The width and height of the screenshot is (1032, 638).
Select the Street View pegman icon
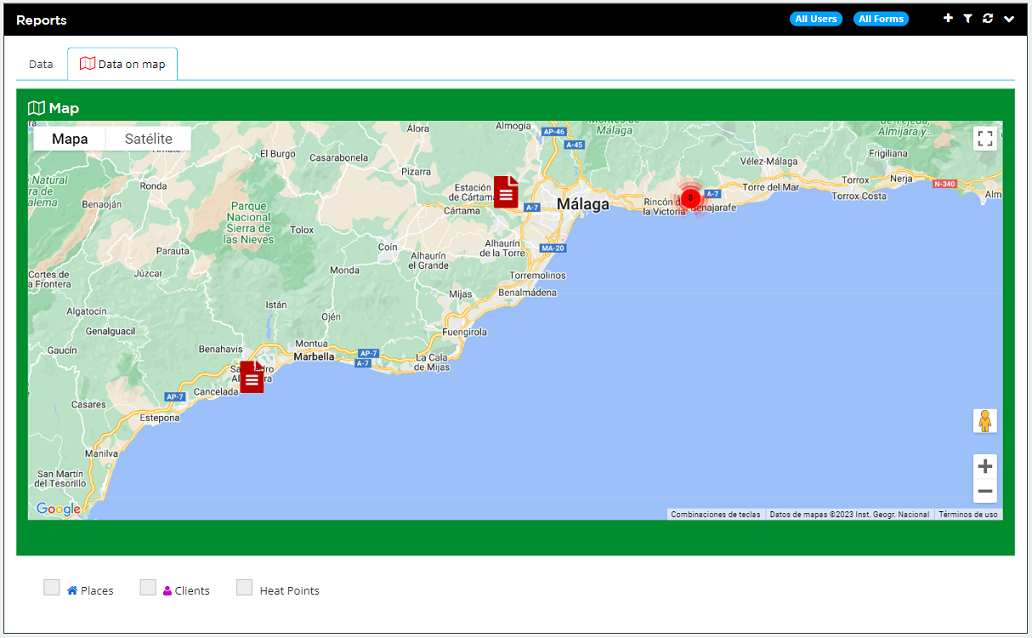pyautogui.click(x=985, y=421)
